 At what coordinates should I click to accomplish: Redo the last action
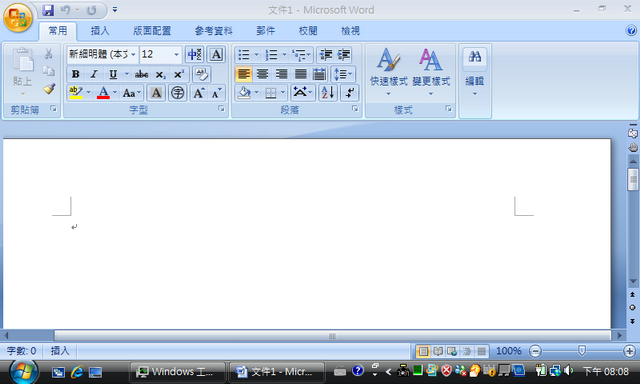point(91,10)
